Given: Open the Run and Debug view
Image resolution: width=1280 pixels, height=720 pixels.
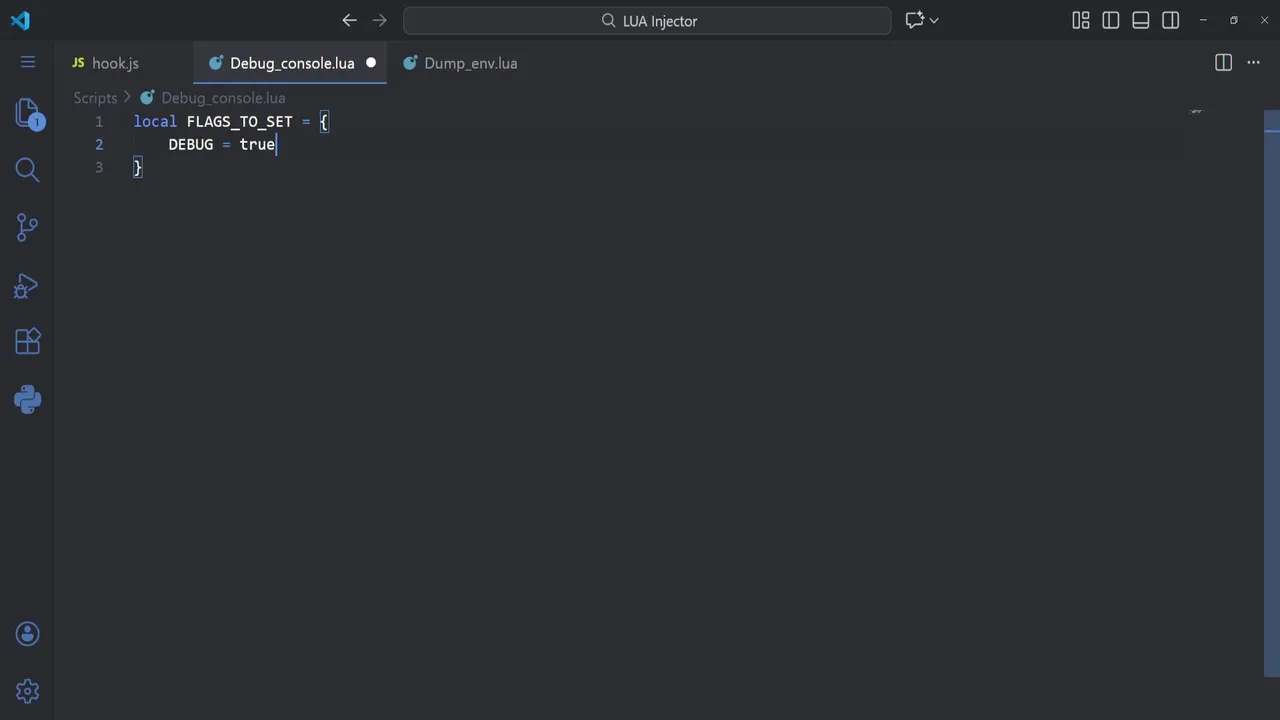Looking at the screenshot, I should 27,286.
